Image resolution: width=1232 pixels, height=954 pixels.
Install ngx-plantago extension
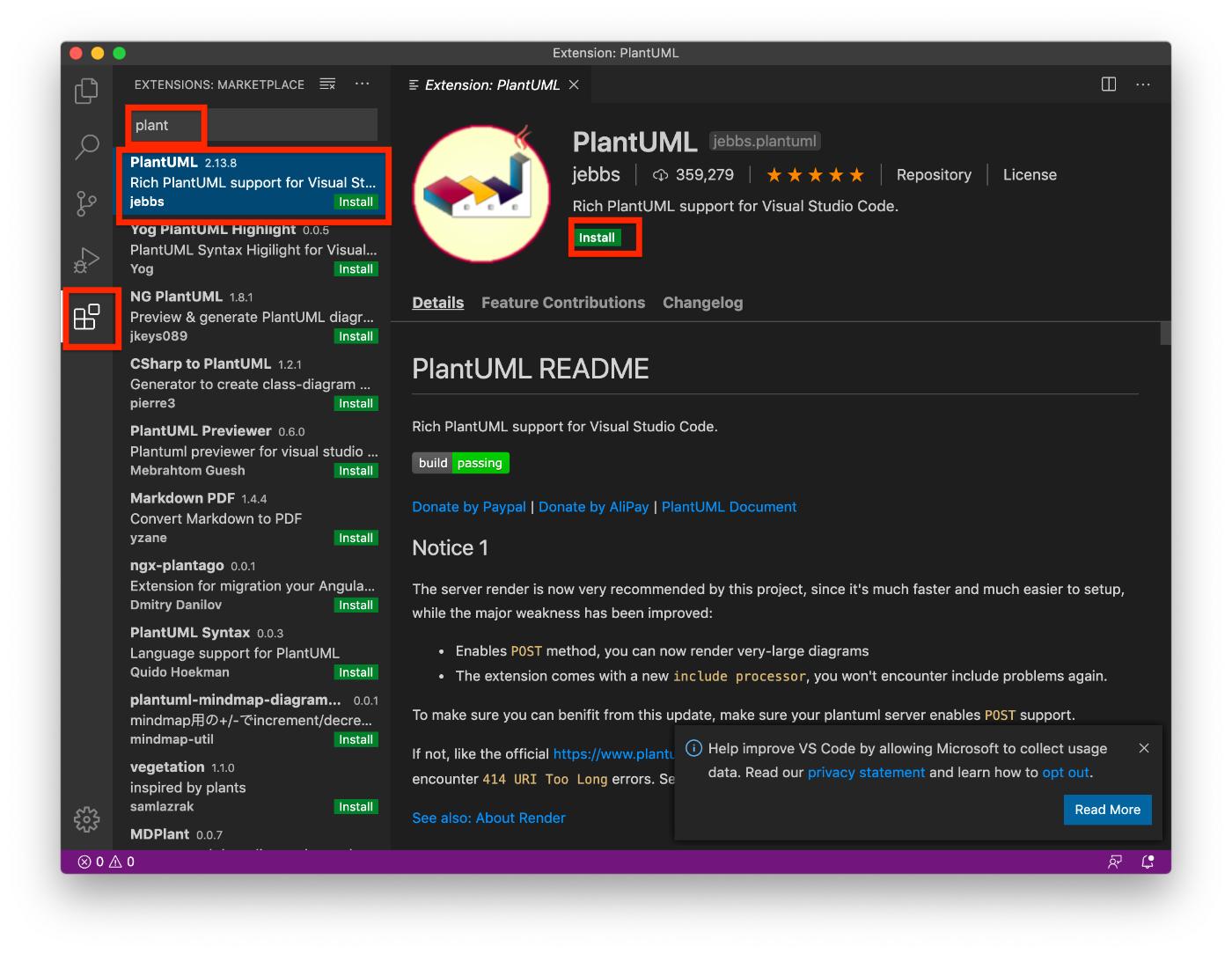tap(356, 605)
